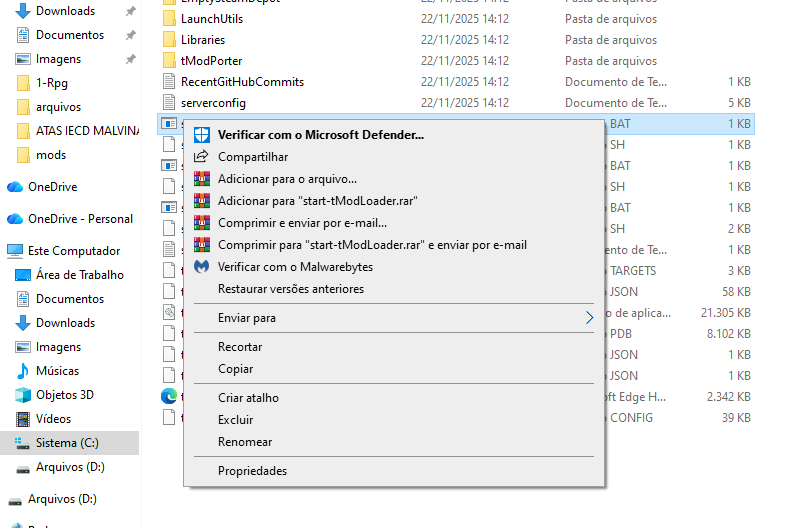Open pinned Documentos in Quick Access

(x=70, y=35)
